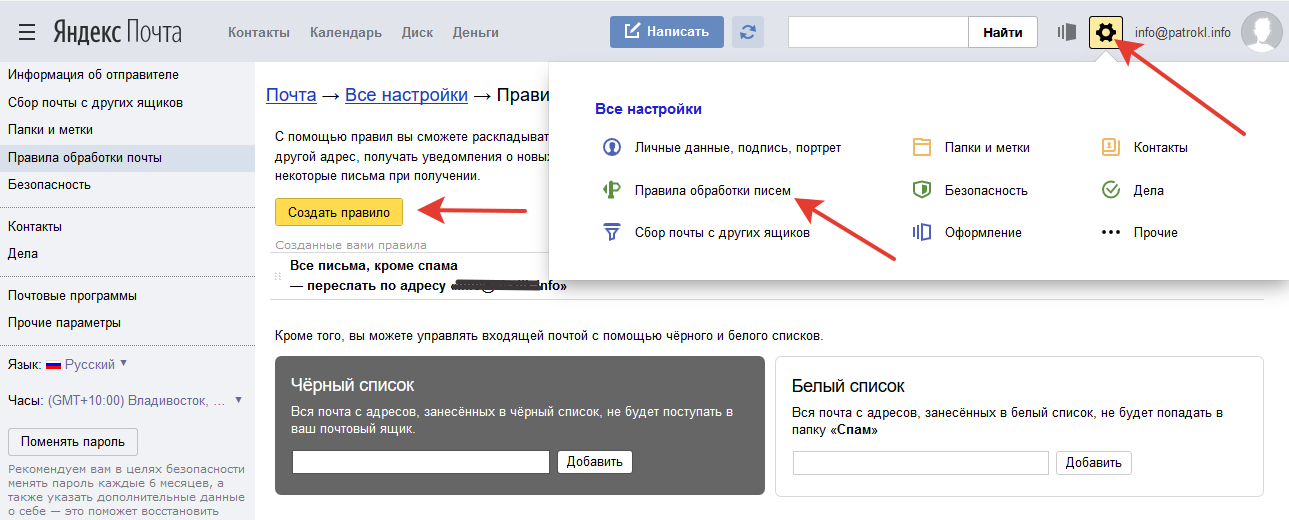Click the Поменять пароль button
The width and height of the screenshot is (1289, 520).
point(73,442)
